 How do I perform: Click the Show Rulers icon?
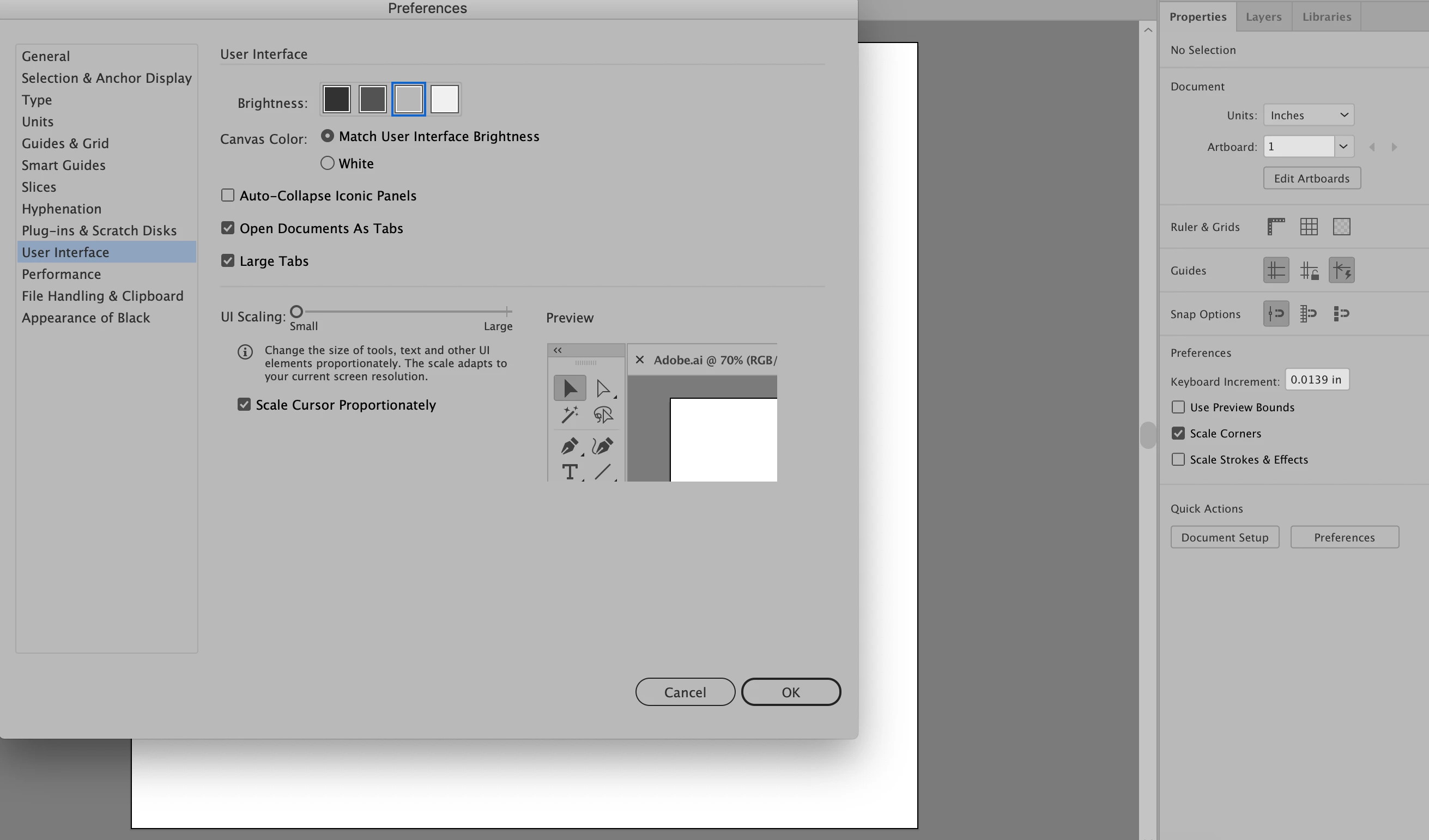tap(1276, 227)
